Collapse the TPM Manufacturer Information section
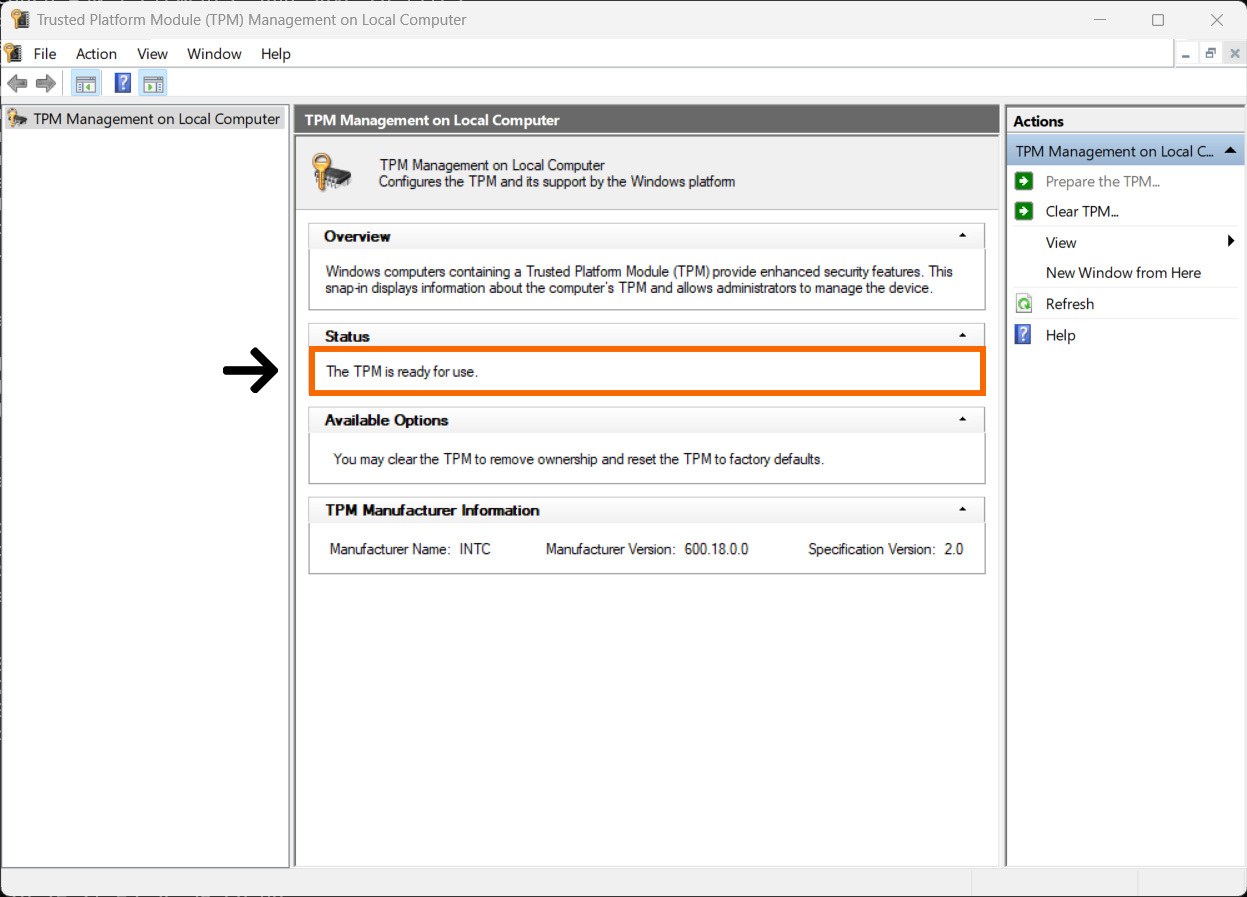Image resolution: width=1247 pixels, height=897 pixels. point(962,510)
